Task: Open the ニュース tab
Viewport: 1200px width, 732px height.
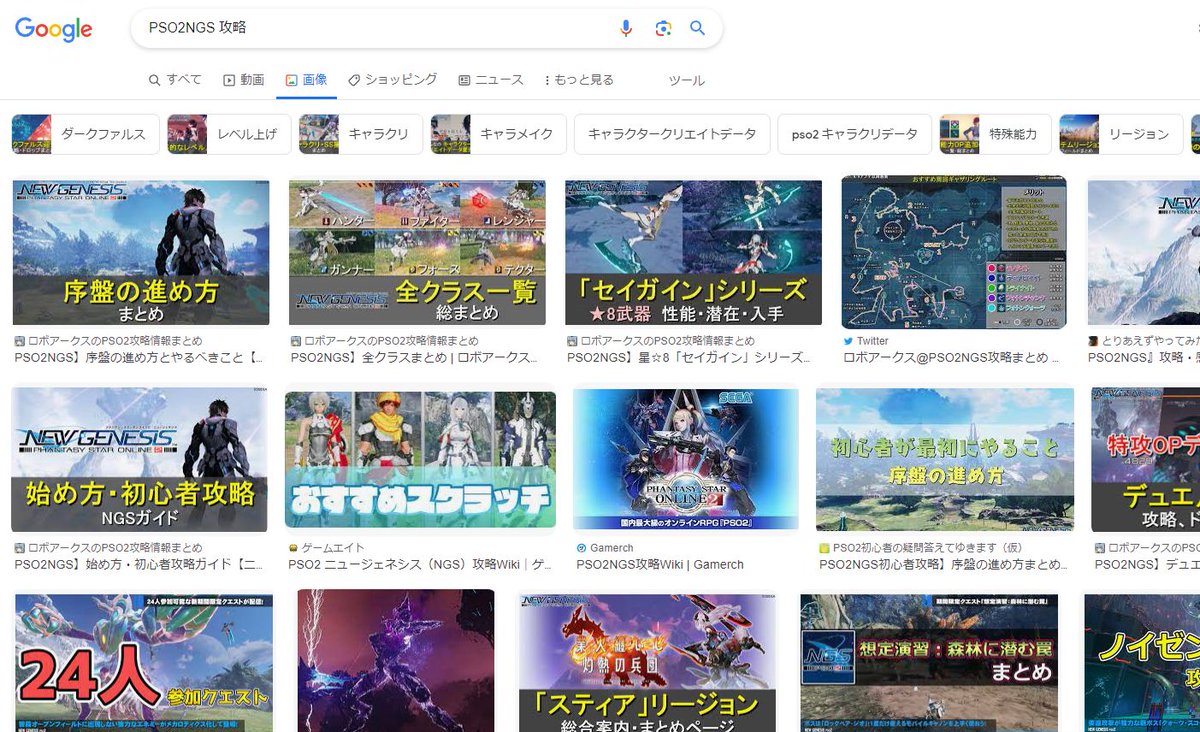Action: pos(491,80)
